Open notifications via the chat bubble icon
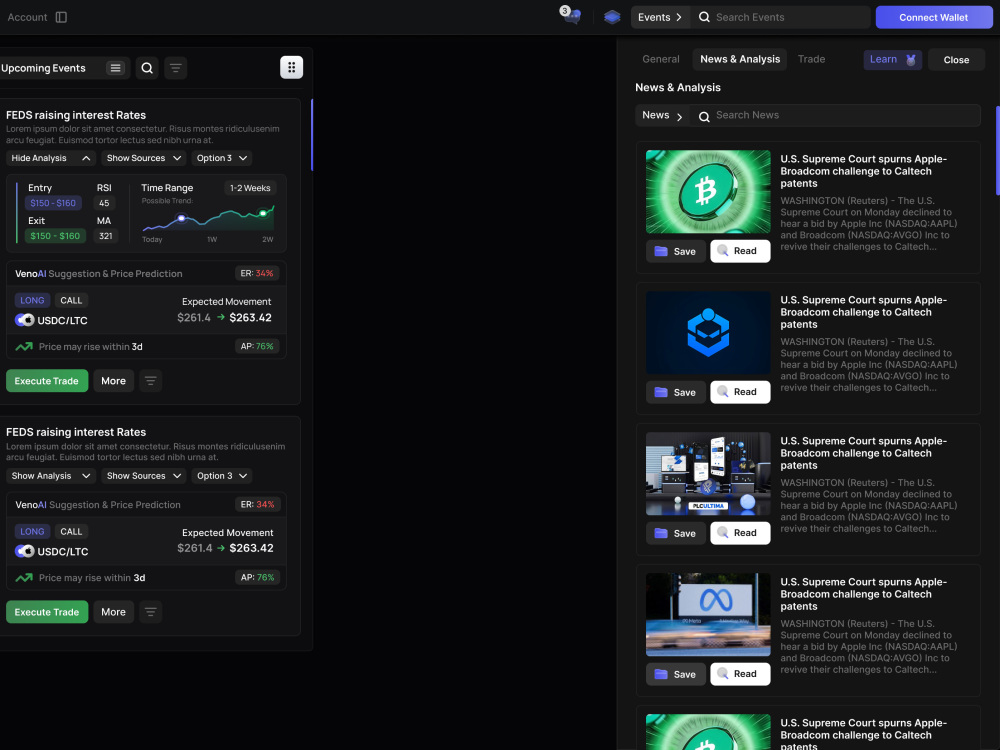This screenshot has height=750, width=1000. click(571, 17)
